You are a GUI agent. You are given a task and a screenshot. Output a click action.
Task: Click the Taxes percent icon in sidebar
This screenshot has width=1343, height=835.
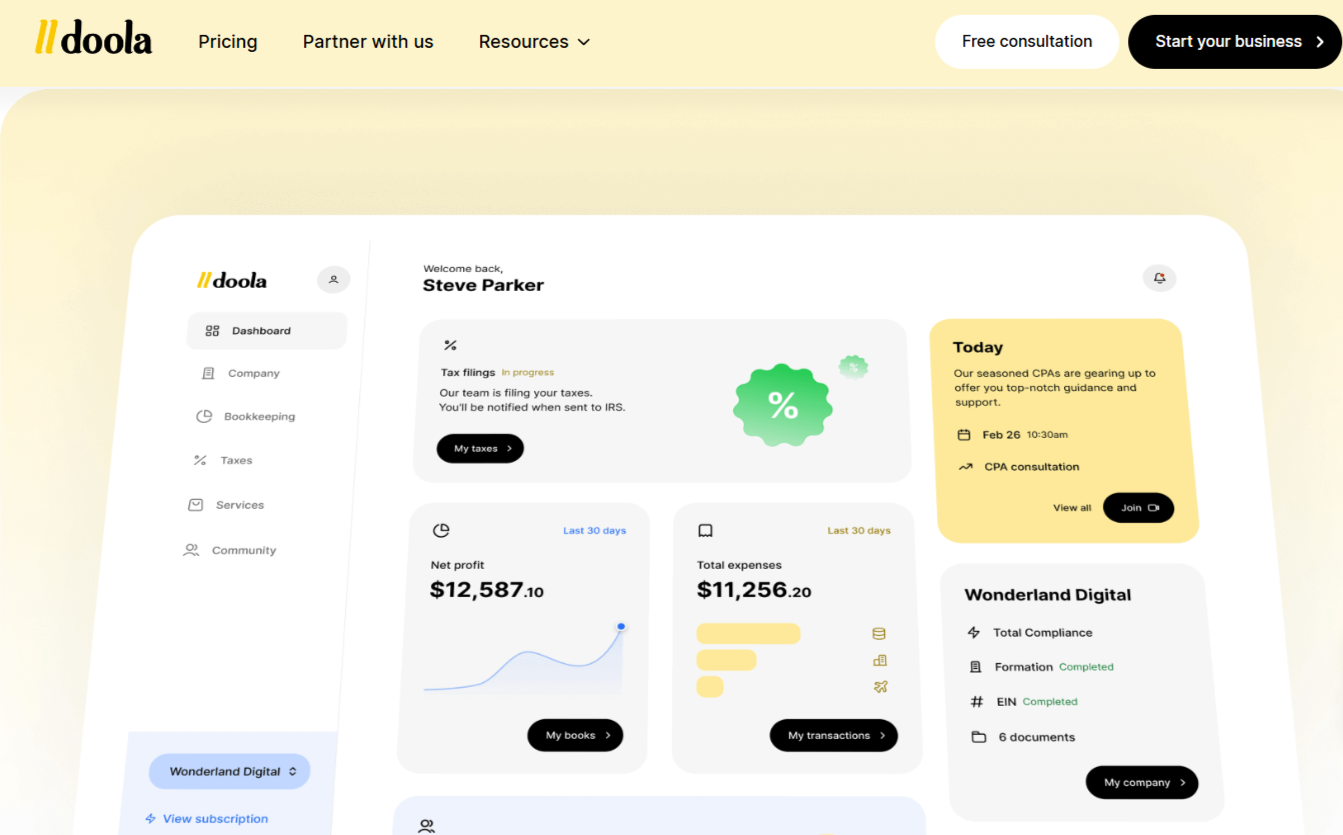pos(200,460)
